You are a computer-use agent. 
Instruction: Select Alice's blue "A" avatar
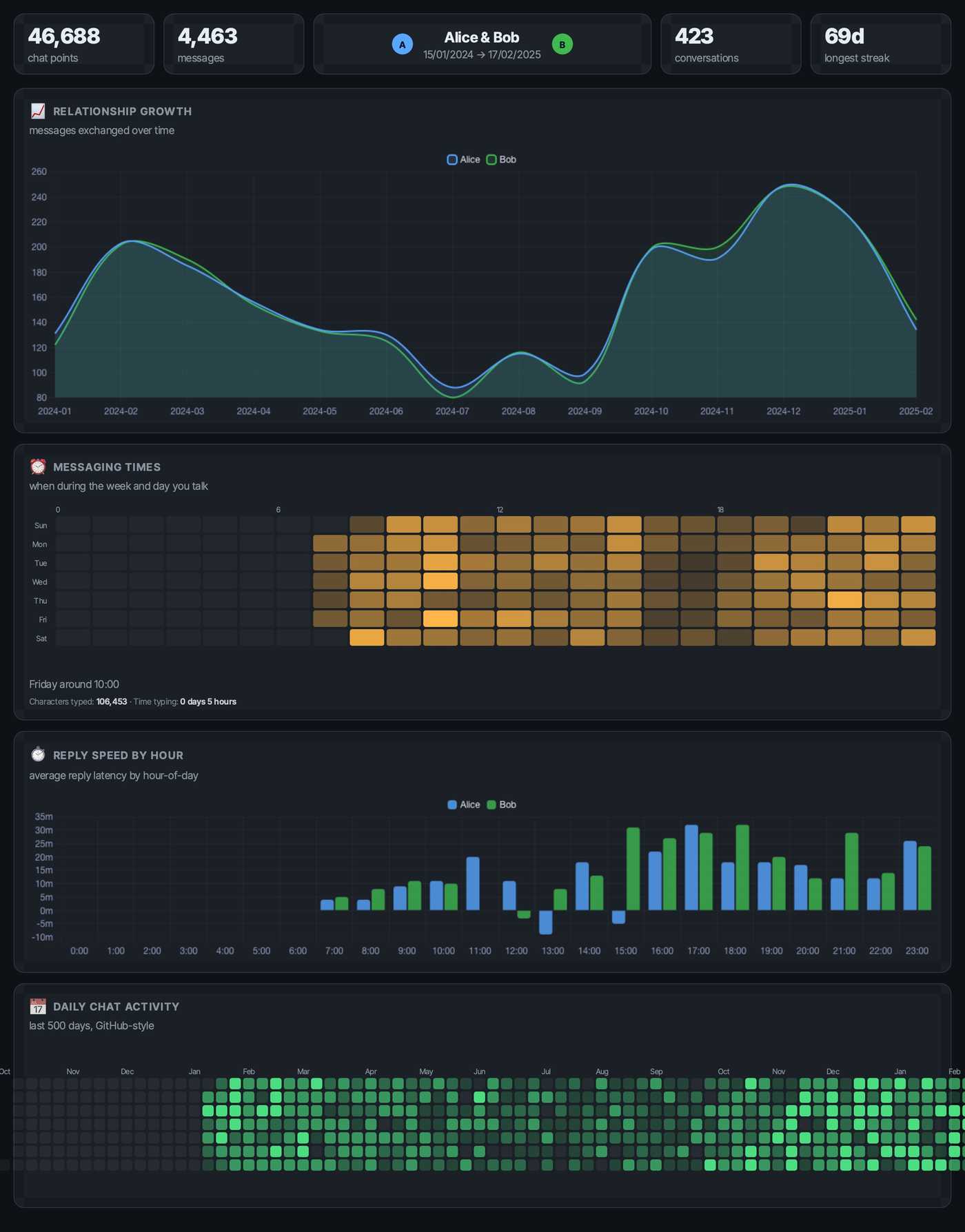[x=403, y=45]
